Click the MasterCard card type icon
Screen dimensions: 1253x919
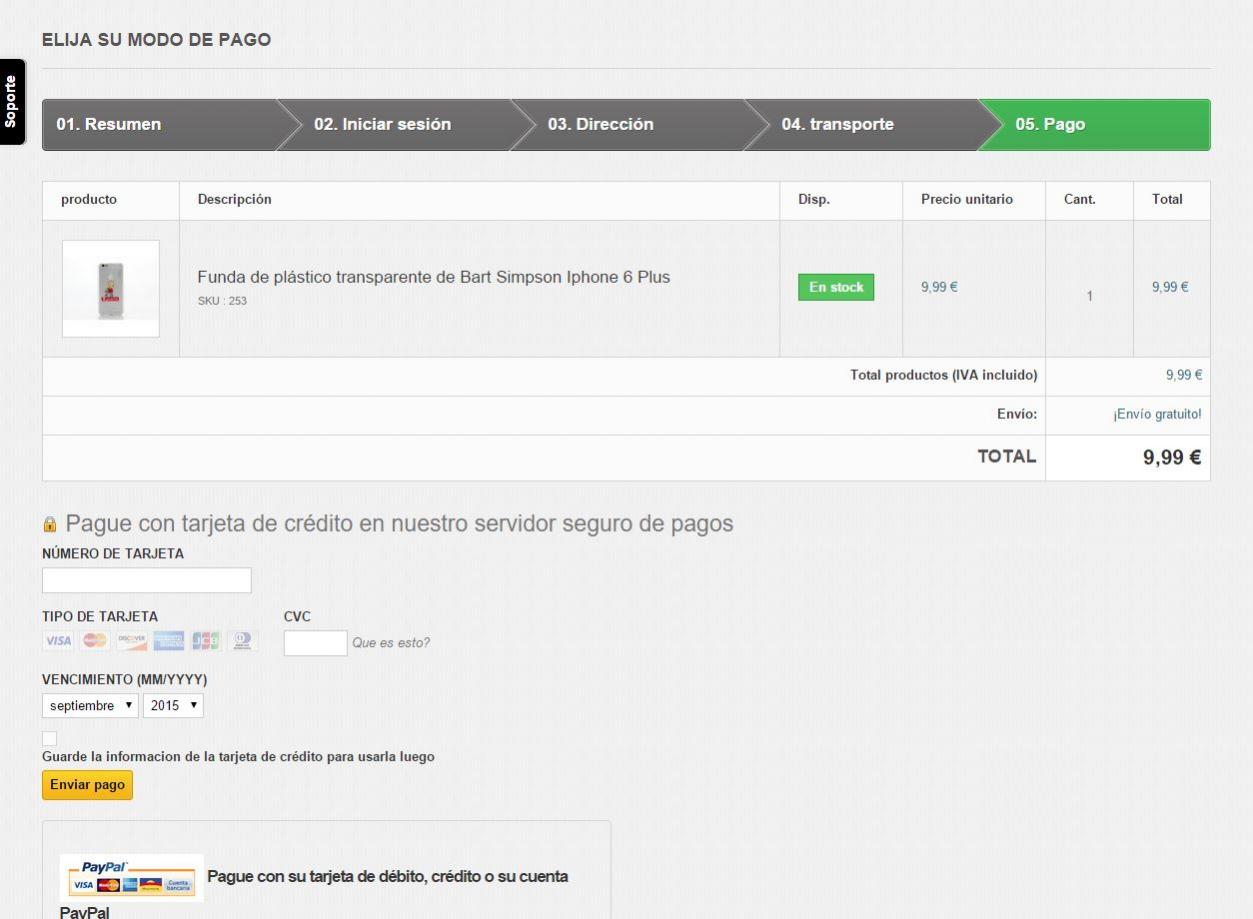(x=95, y=641)
